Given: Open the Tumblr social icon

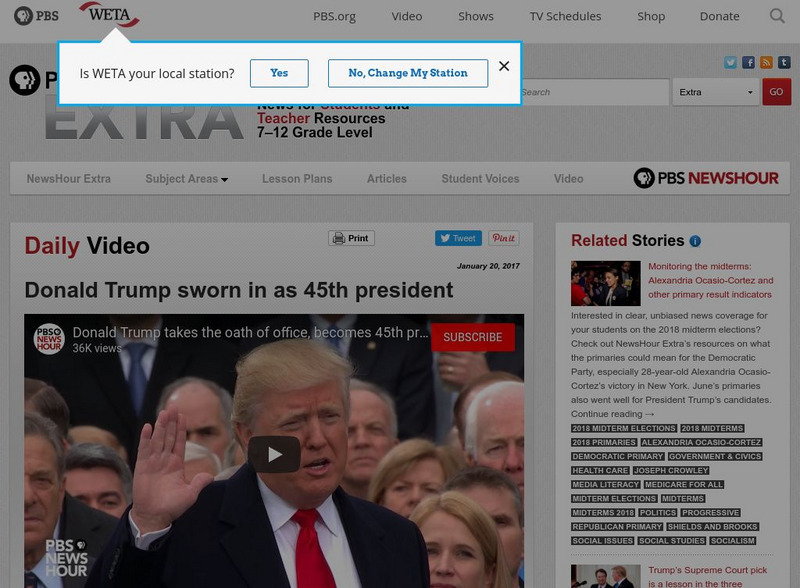Looking at the screenshot, I should click(x=784, y=62).
